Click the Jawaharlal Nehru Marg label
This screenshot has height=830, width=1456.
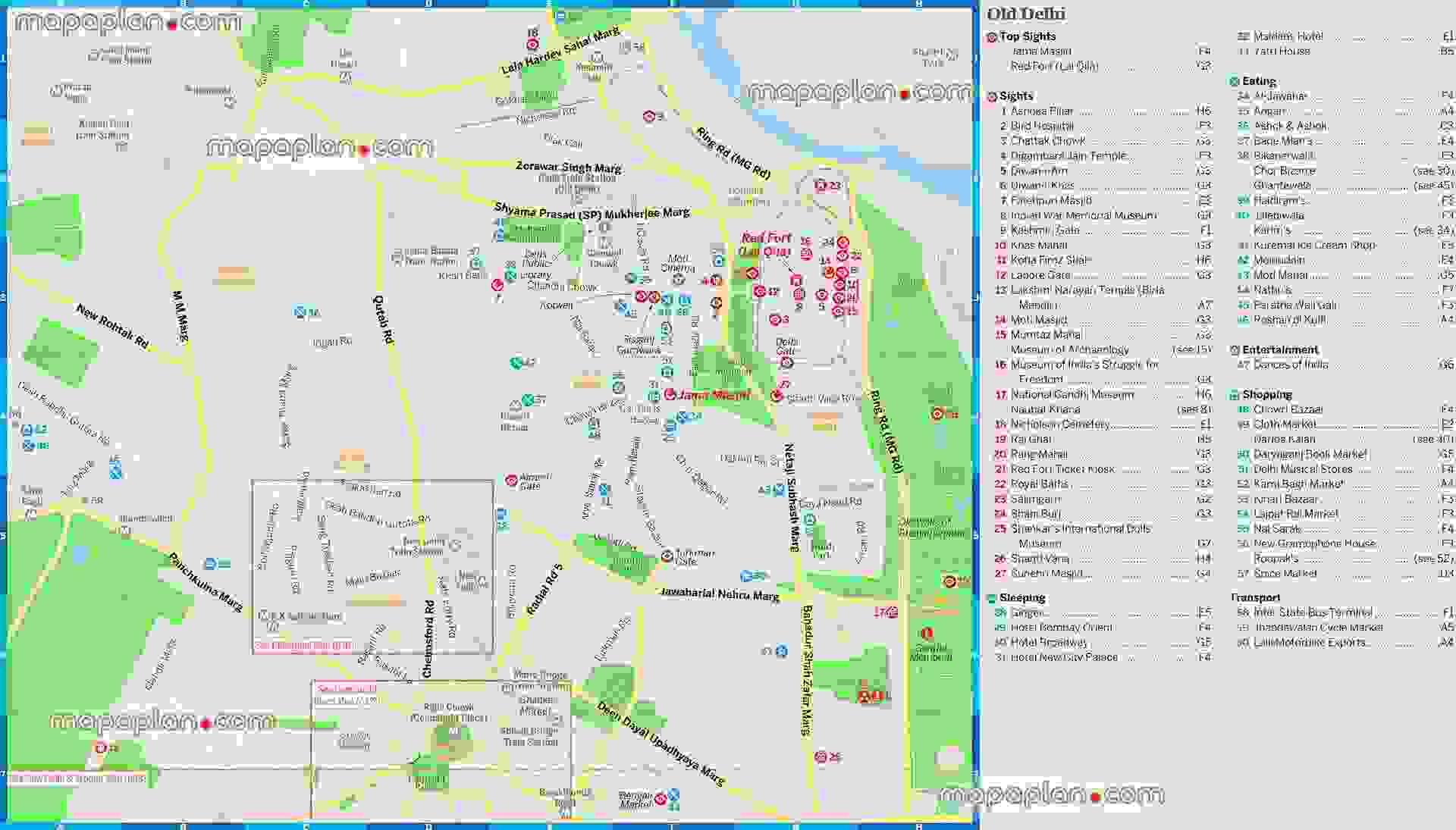[x=720, y=594]
